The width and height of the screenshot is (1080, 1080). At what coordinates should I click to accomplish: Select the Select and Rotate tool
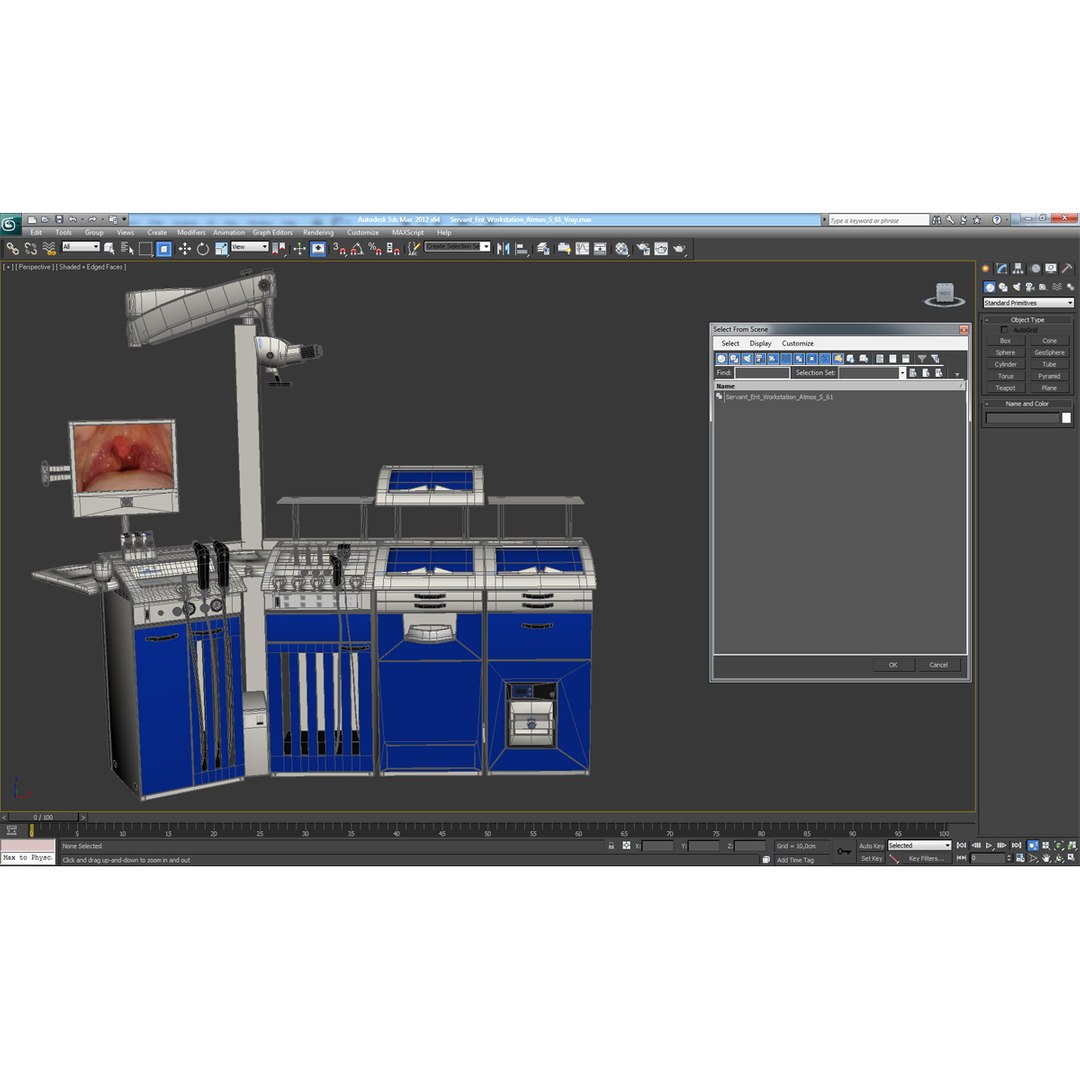click(x=202, y=249)
